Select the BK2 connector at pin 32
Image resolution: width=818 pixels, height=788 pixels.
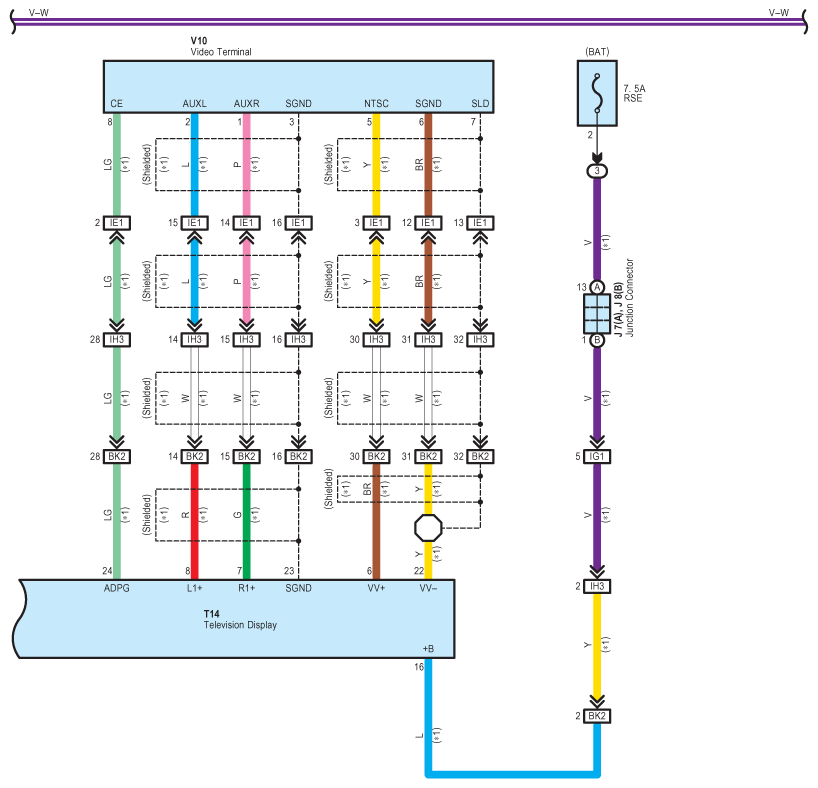pyautogui.click(x=480, y=456)
